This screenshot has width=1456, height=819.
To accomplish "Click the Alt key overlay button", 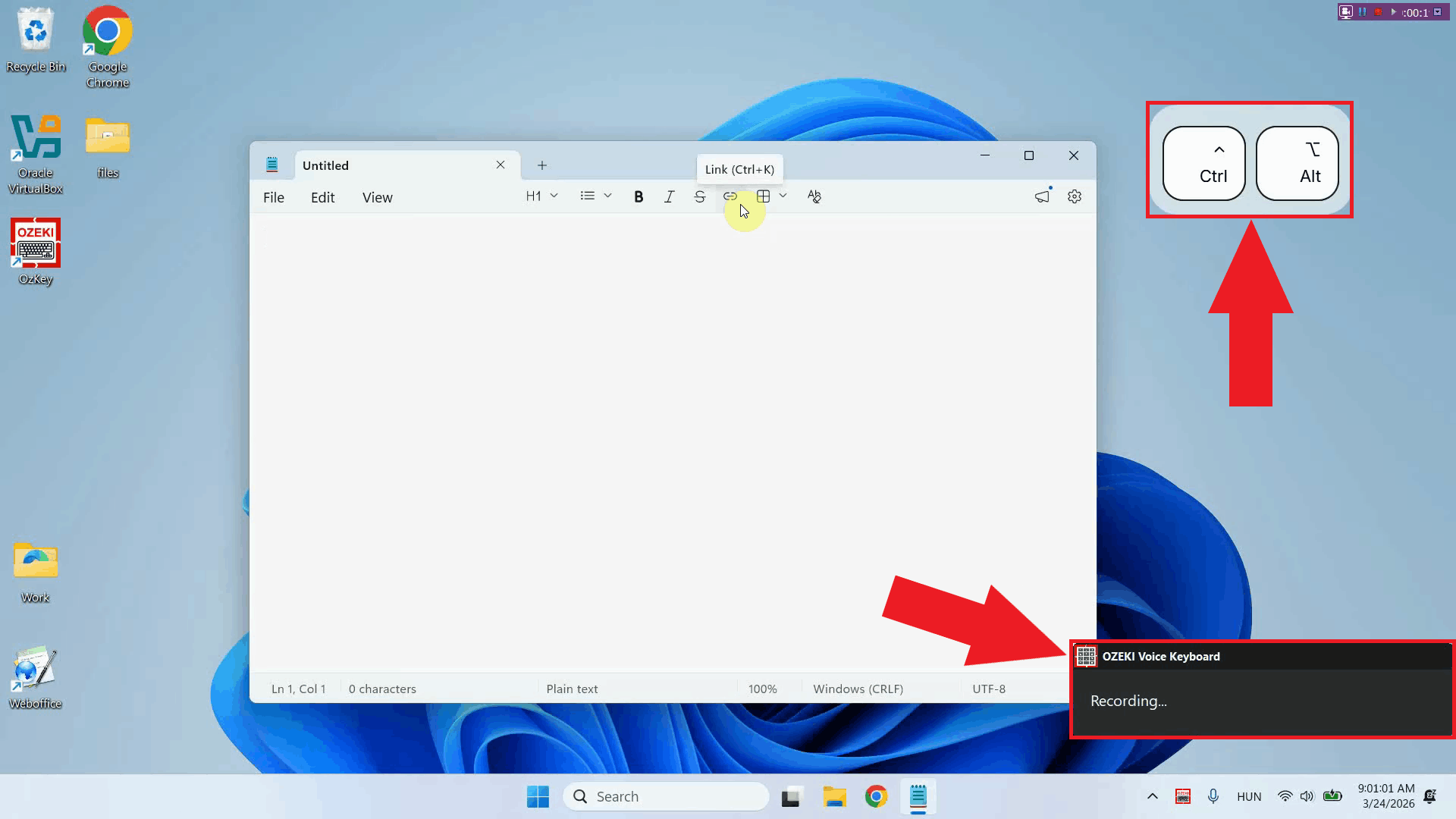I will pos(1298,163).
